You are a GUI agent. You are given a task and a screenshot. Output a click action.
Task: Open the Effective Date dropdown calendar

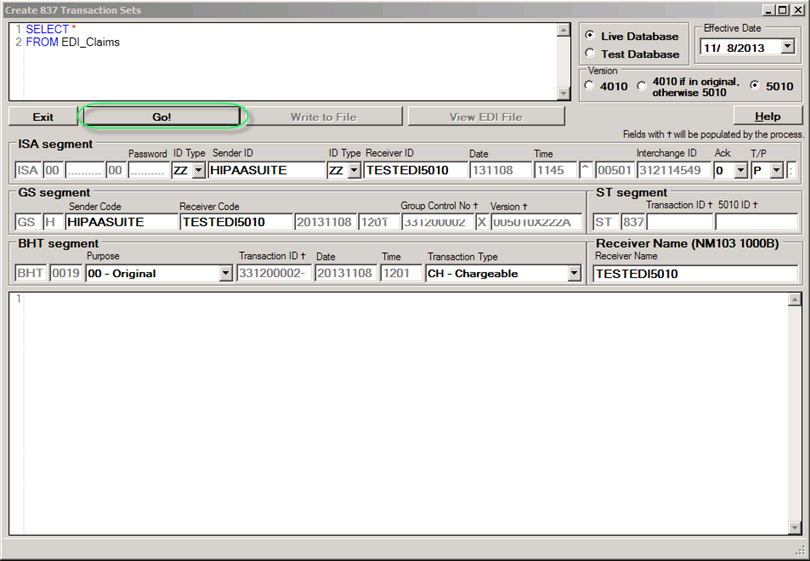pyautogui.click(x=787, y=47)
